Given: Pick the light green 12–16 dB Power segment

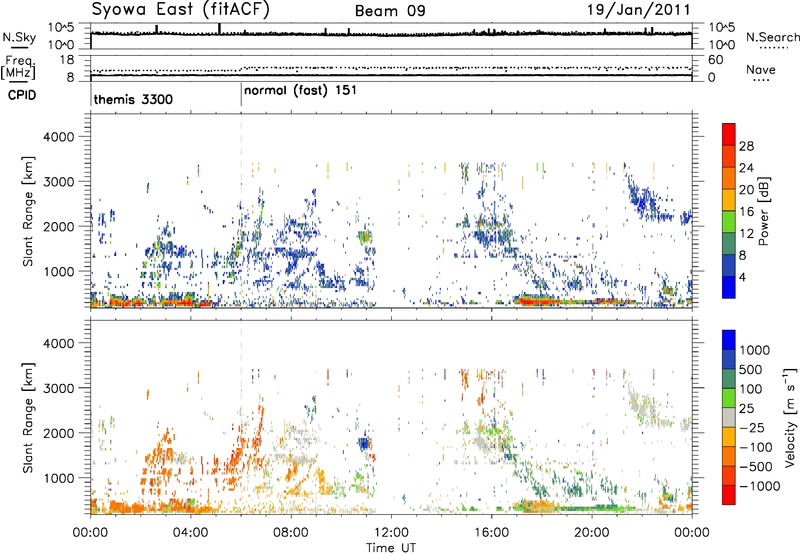Looking at the screenshot, I should tap(729, 221).
